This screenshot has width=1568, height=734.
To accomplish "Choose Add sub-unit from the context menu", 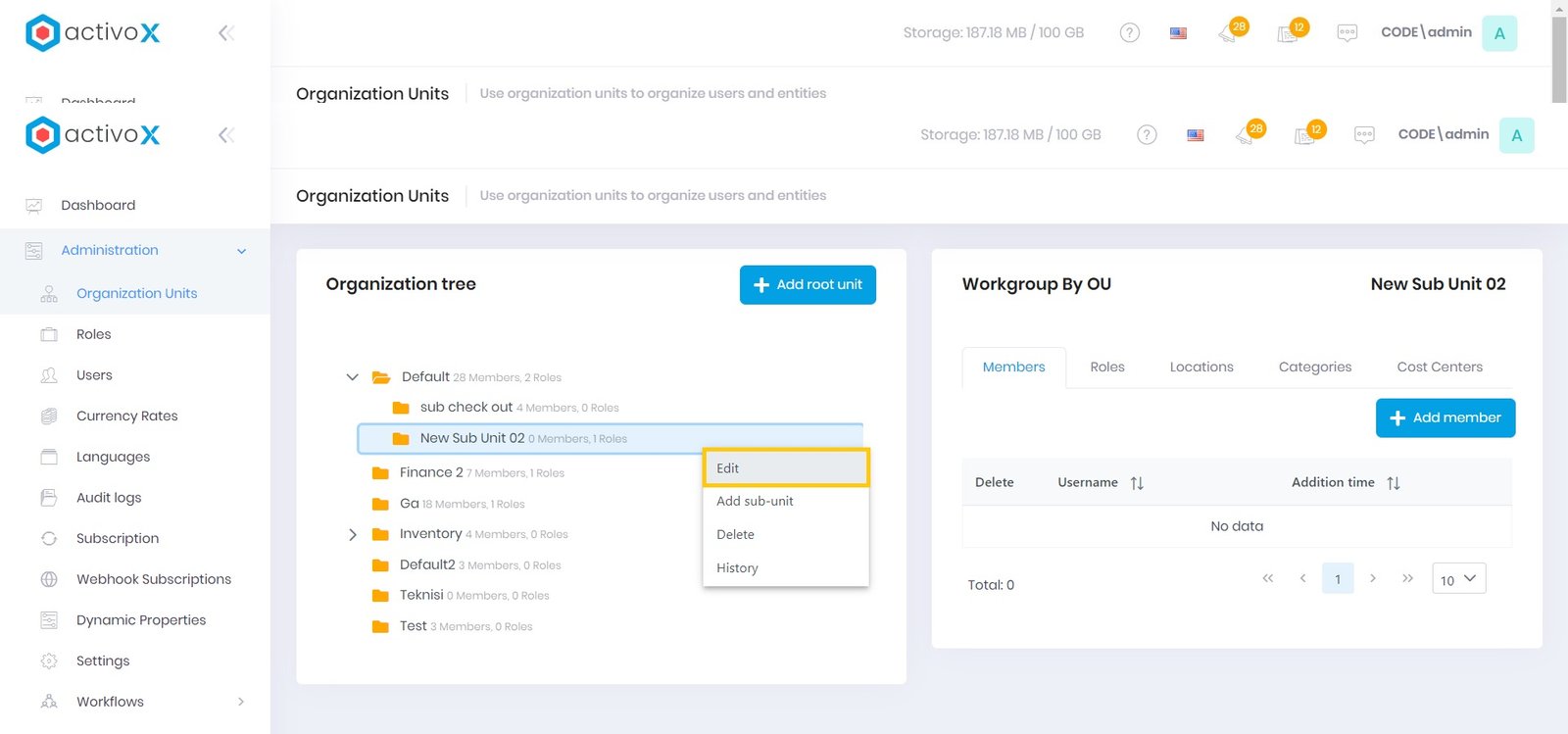I will click(755, 501).
